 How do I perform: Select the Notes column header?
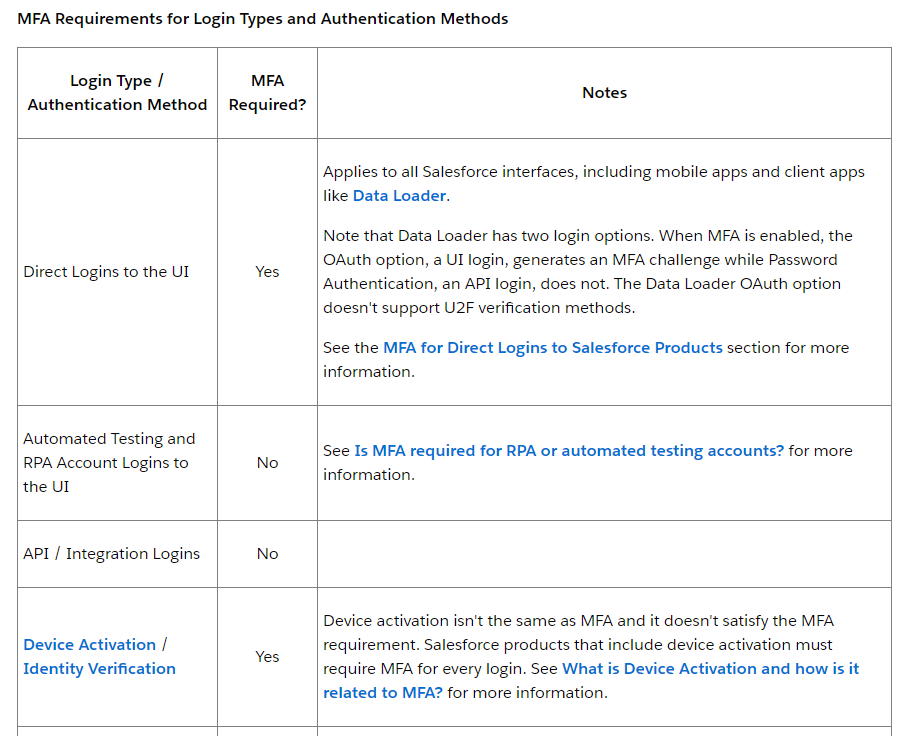click(604, 93)
